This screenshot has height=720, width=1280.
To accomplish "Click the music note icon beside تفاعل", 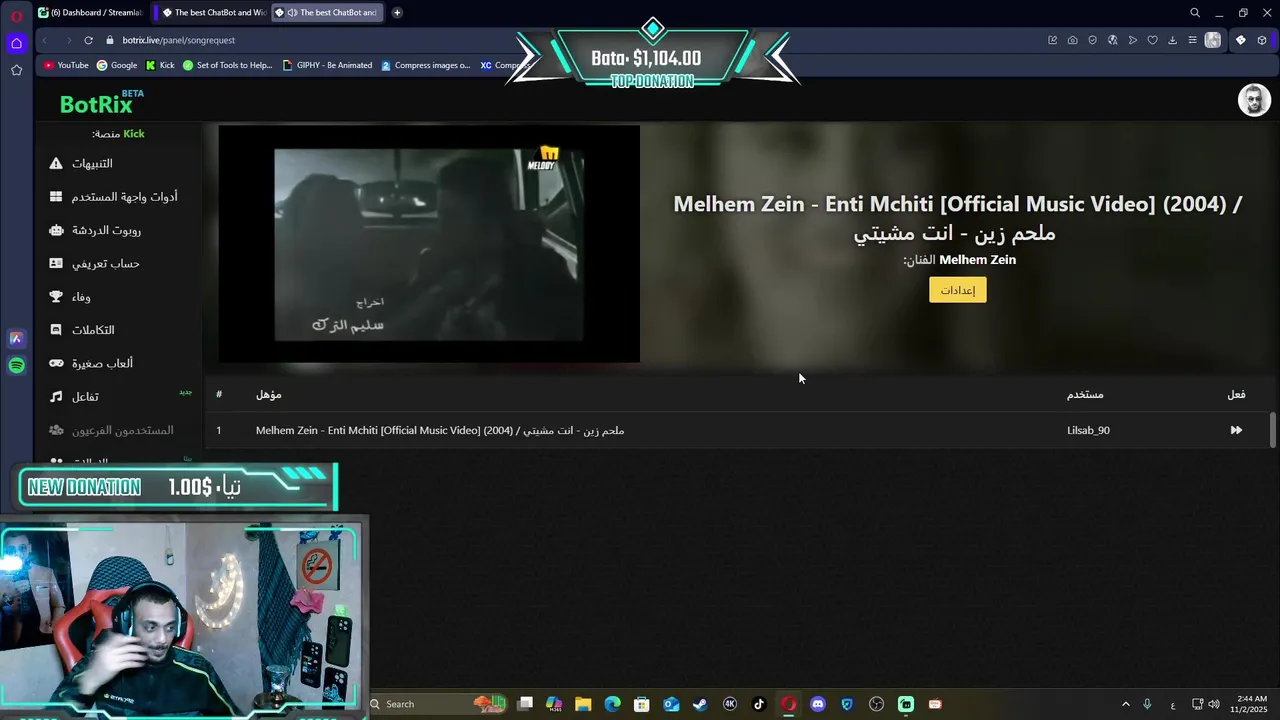I will tap(56, 397).
